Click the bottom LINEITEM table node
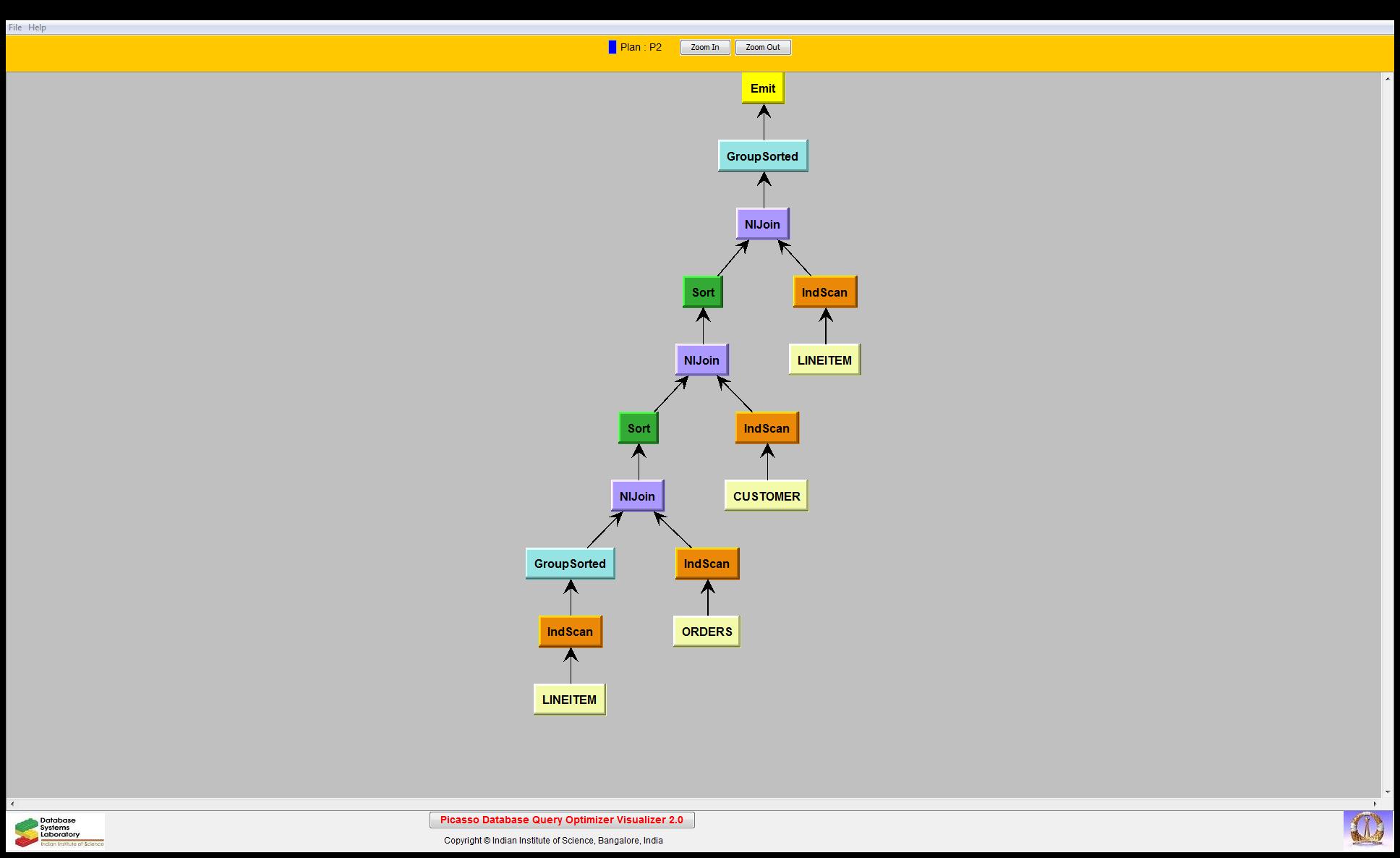 tap(569, 700)
